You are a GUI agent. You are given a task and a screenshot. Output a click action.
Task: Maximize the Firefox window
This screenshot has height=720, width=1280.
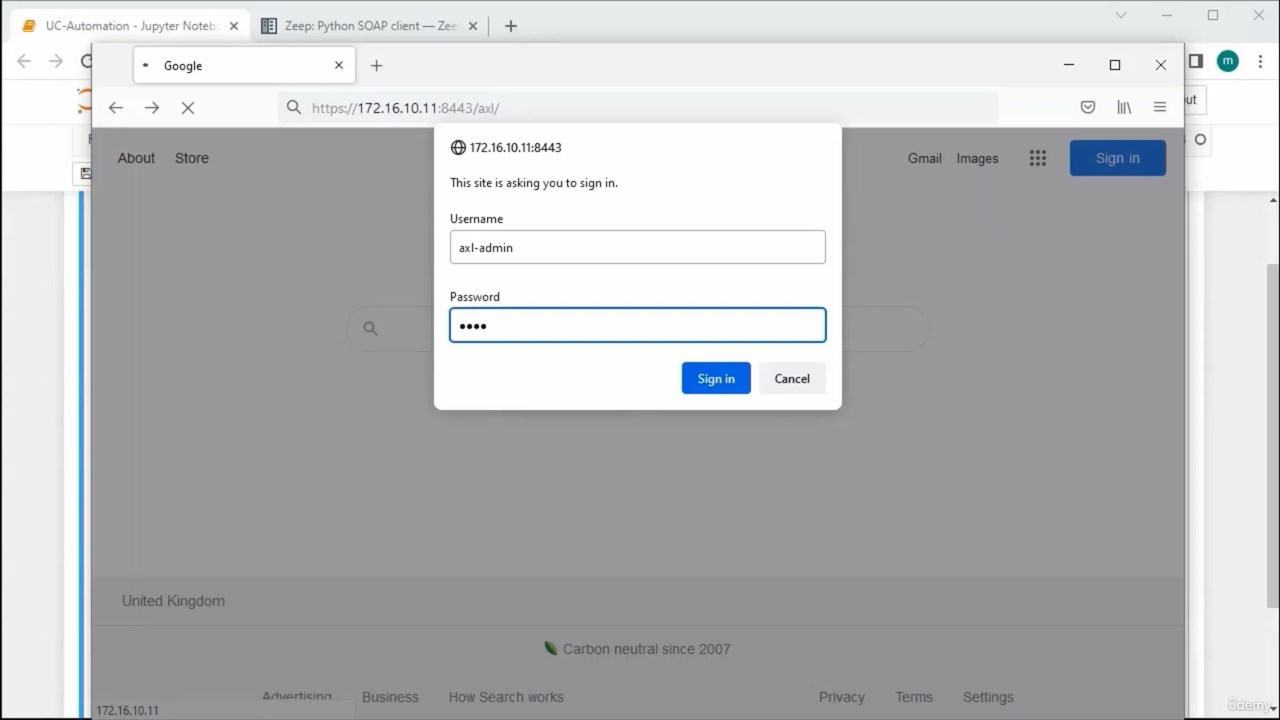[1115, 65]
